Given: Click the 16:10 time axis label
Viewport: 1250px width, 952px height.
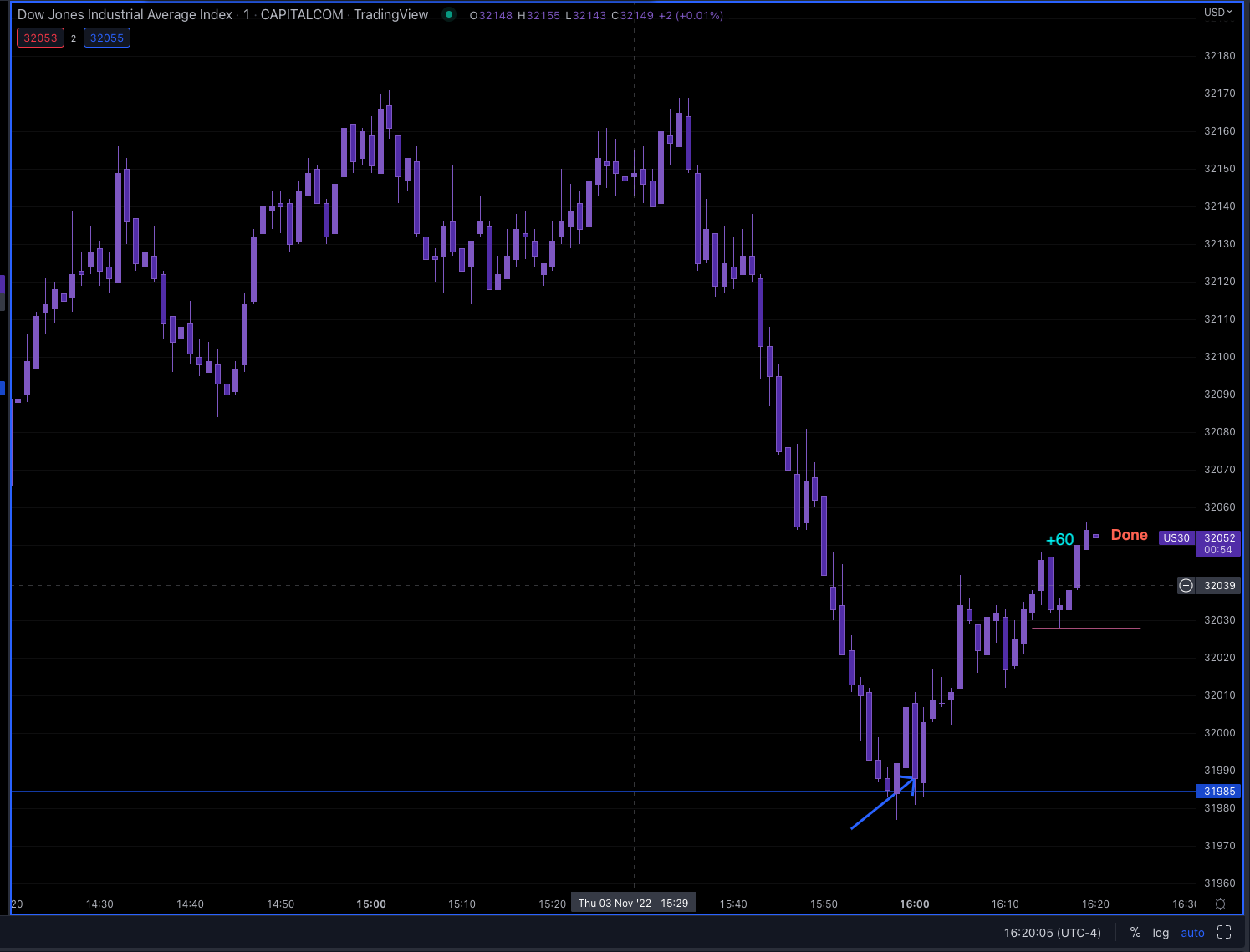Looking at the screenshot, I should click(x=1005, y=904).
